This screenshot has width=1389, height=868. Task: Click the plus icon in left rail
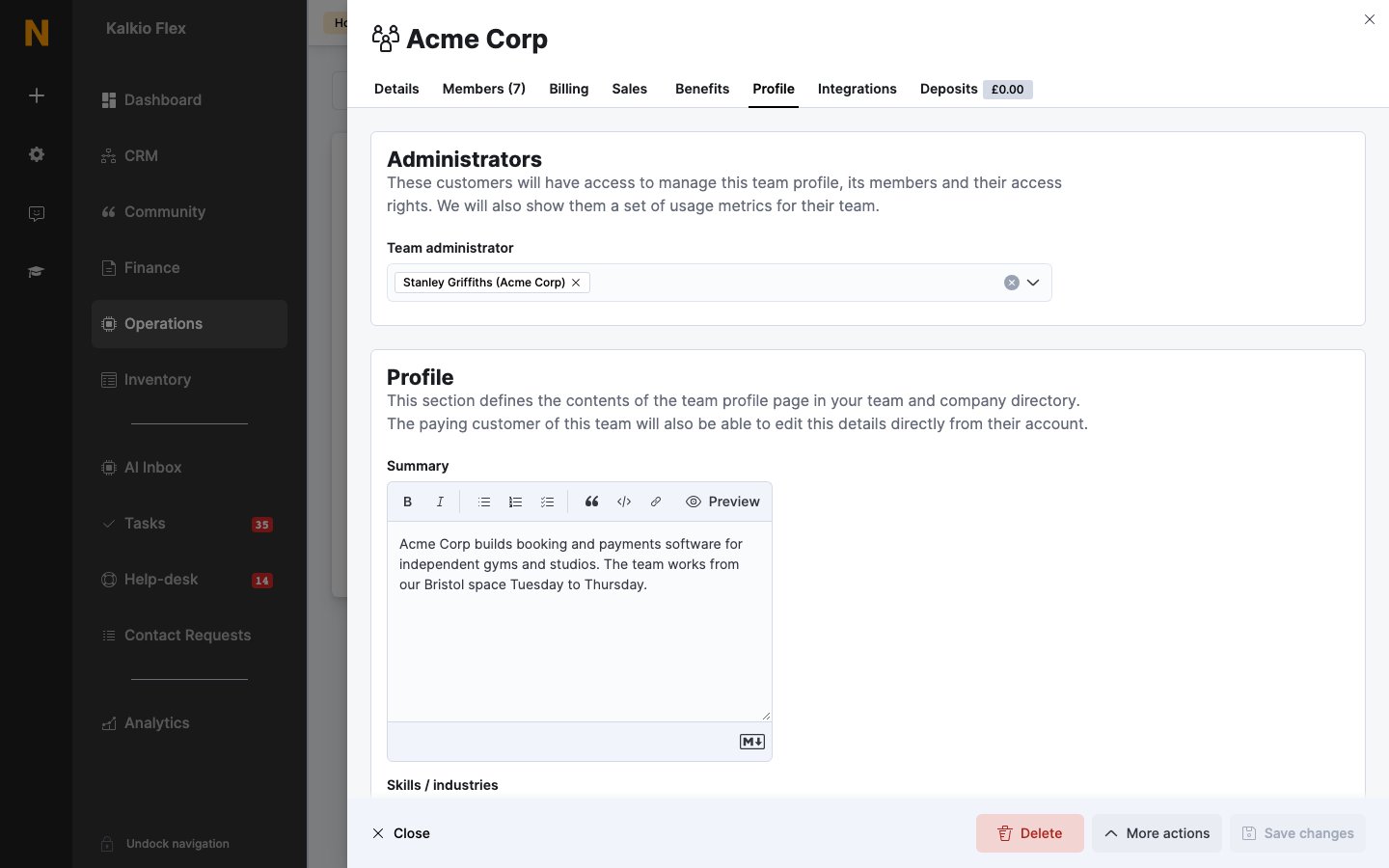37,95
